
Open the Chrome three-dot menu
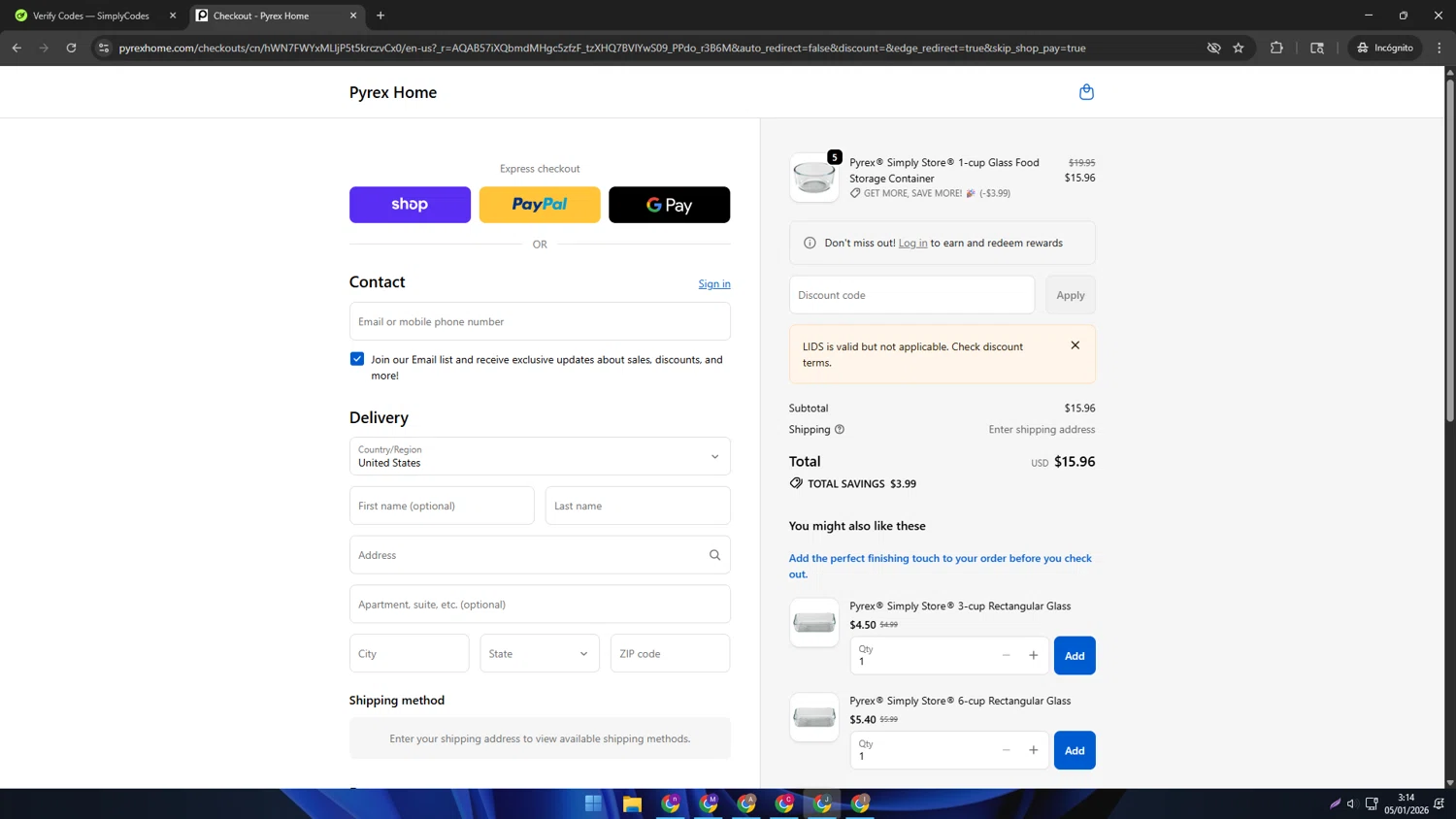pos(1439,48)
